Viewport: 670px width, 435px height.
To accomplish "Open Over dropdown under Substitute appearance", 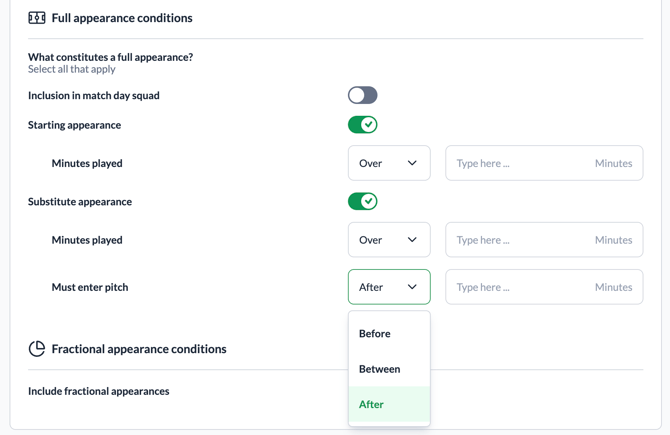I will [x=388, y=240].
